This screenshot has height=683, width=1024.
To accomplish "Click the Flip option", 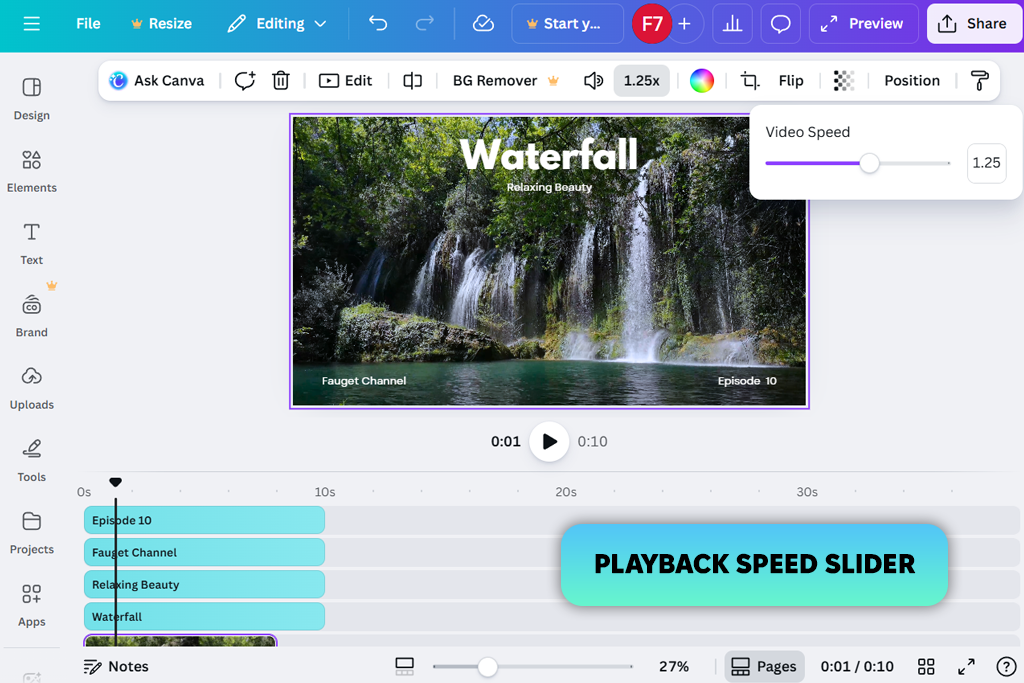I will tap(791, 80).
